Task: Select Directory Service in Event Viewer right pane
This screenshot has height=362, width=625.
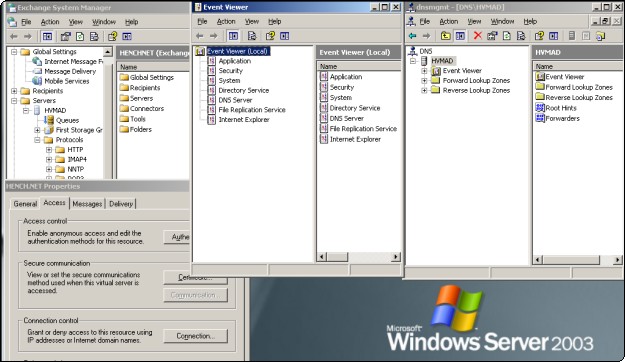Action: coord(355,108)
